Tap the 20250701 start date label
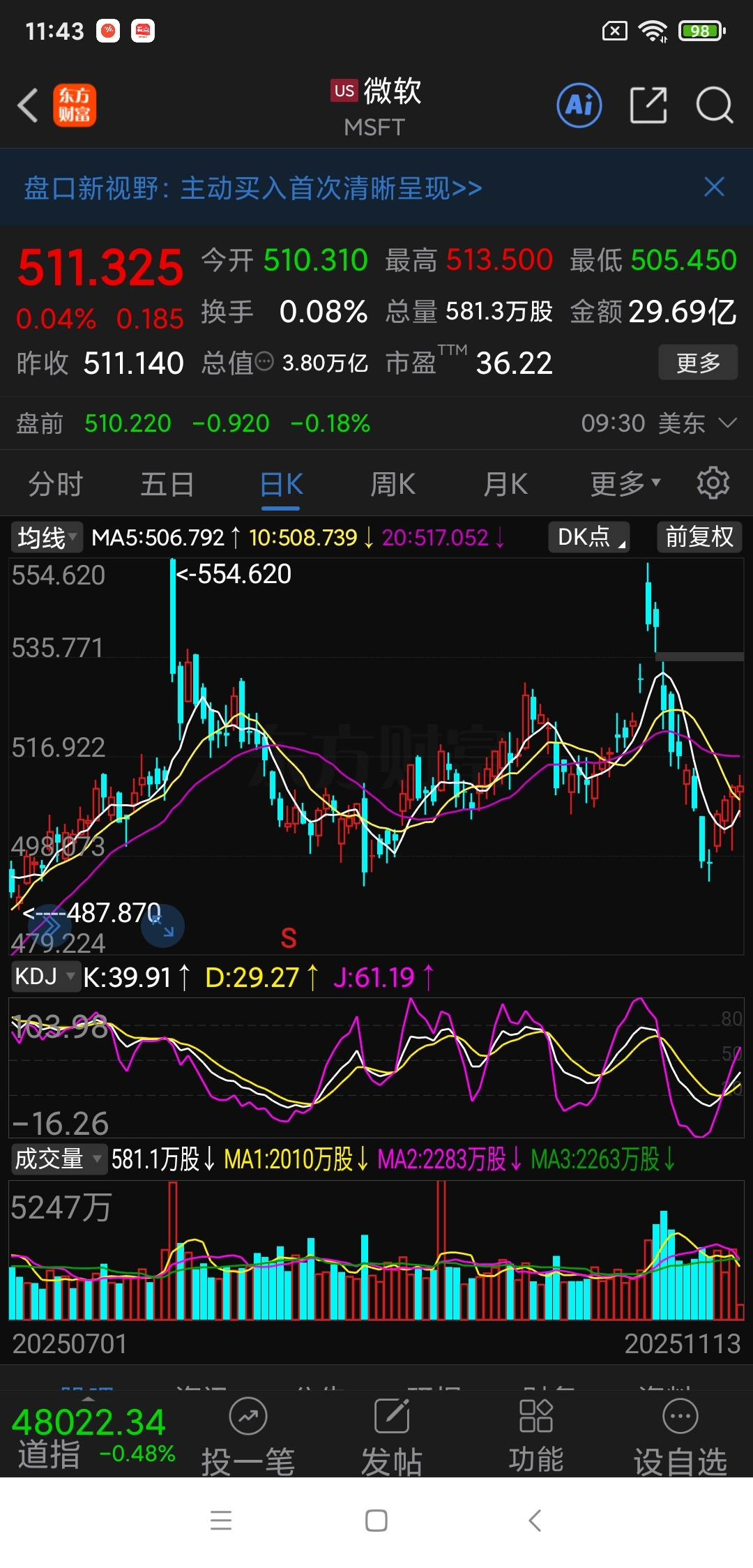 [x=70, y=1343]
